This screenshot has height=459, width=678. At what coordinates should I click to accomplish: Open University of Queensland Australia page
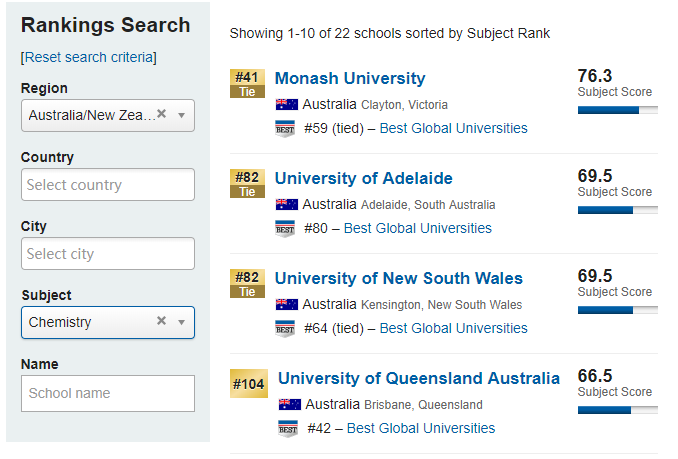click(x=419, y=378)
